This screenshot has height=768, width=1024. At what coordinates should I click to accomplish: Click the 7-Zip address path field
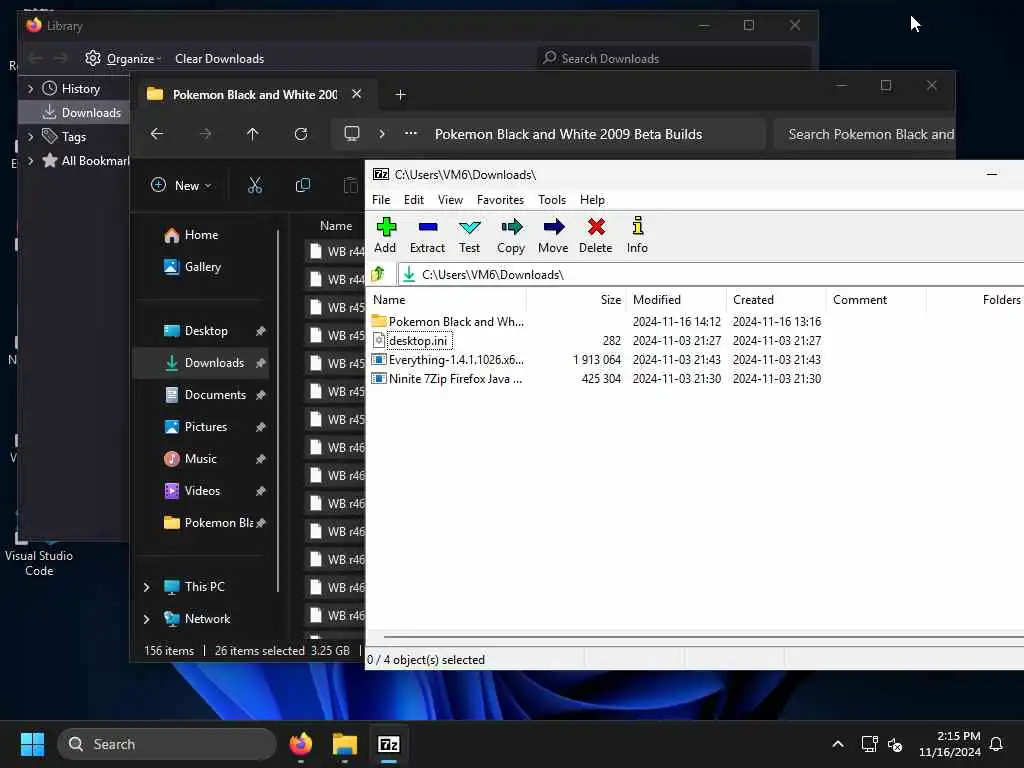pyautogui.click(x=712, y=274)
